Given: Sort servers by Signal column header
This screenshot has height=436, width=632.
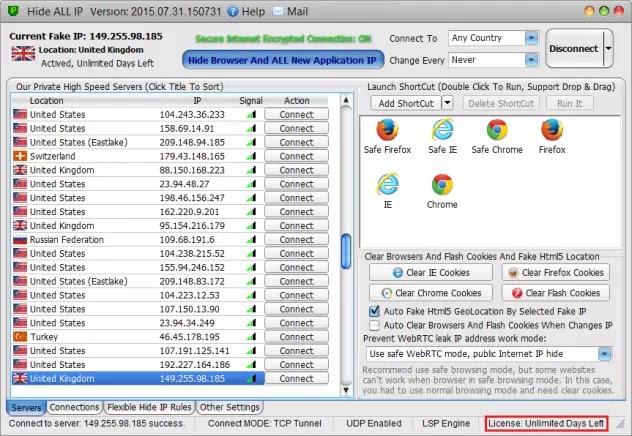Looking at the screenshot, I should 251,101.
